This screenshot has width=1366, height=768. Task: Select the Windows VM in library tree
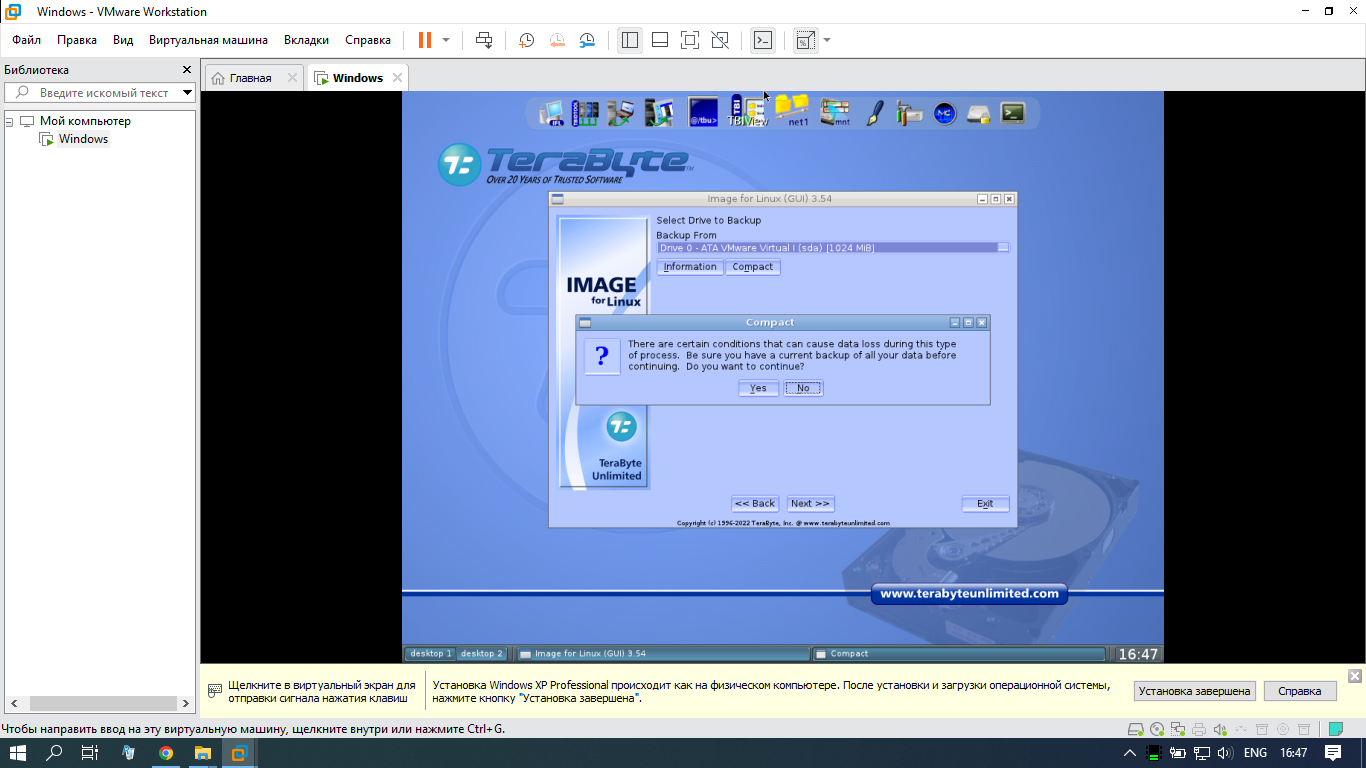(x=83, y=139)
